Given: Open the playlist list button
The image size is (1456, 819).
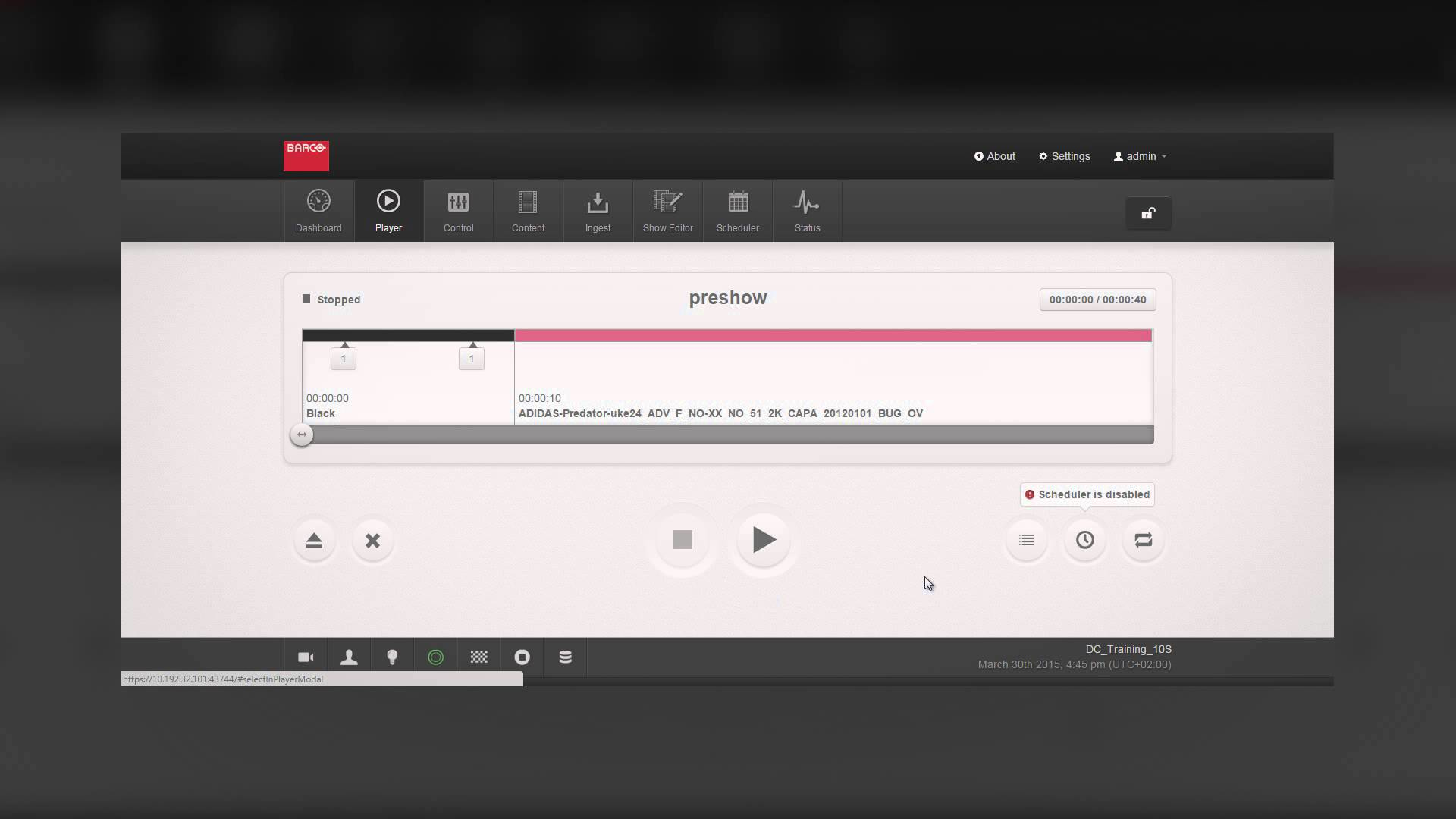Looking at the screenshot, I should [1027, 540].
